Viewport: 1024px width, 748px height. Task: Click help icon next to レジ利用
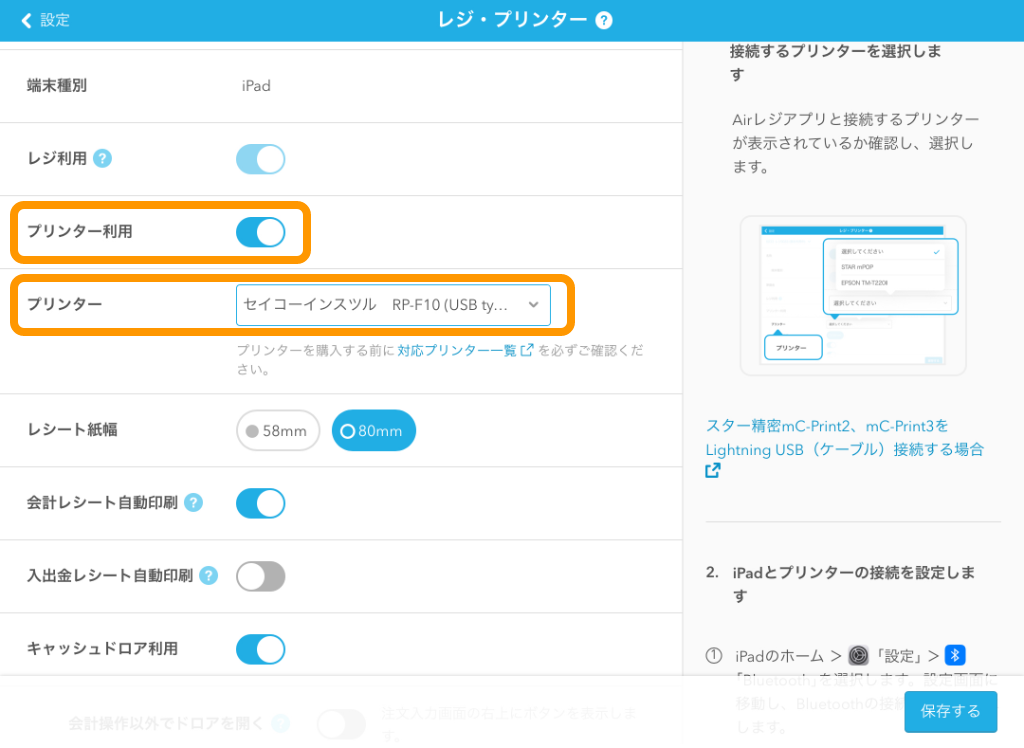coord(103,159)
